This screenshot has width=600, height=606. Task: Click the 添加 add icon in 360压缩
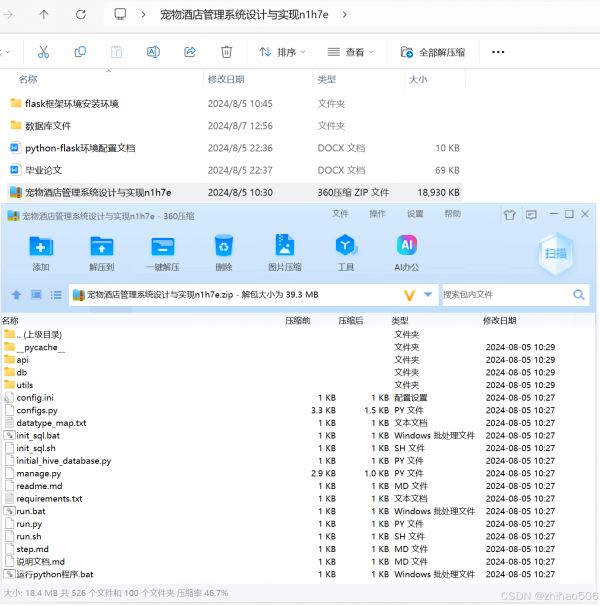point(41,253)
